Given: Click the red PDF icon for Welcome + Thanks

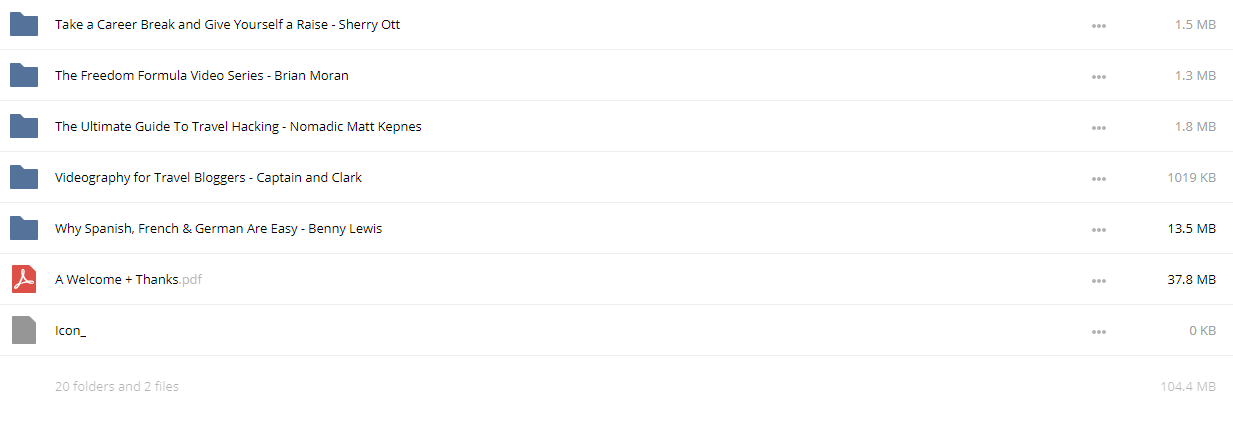Looking at the screenshot, I should pyautogui.click(x=24, y=280).
